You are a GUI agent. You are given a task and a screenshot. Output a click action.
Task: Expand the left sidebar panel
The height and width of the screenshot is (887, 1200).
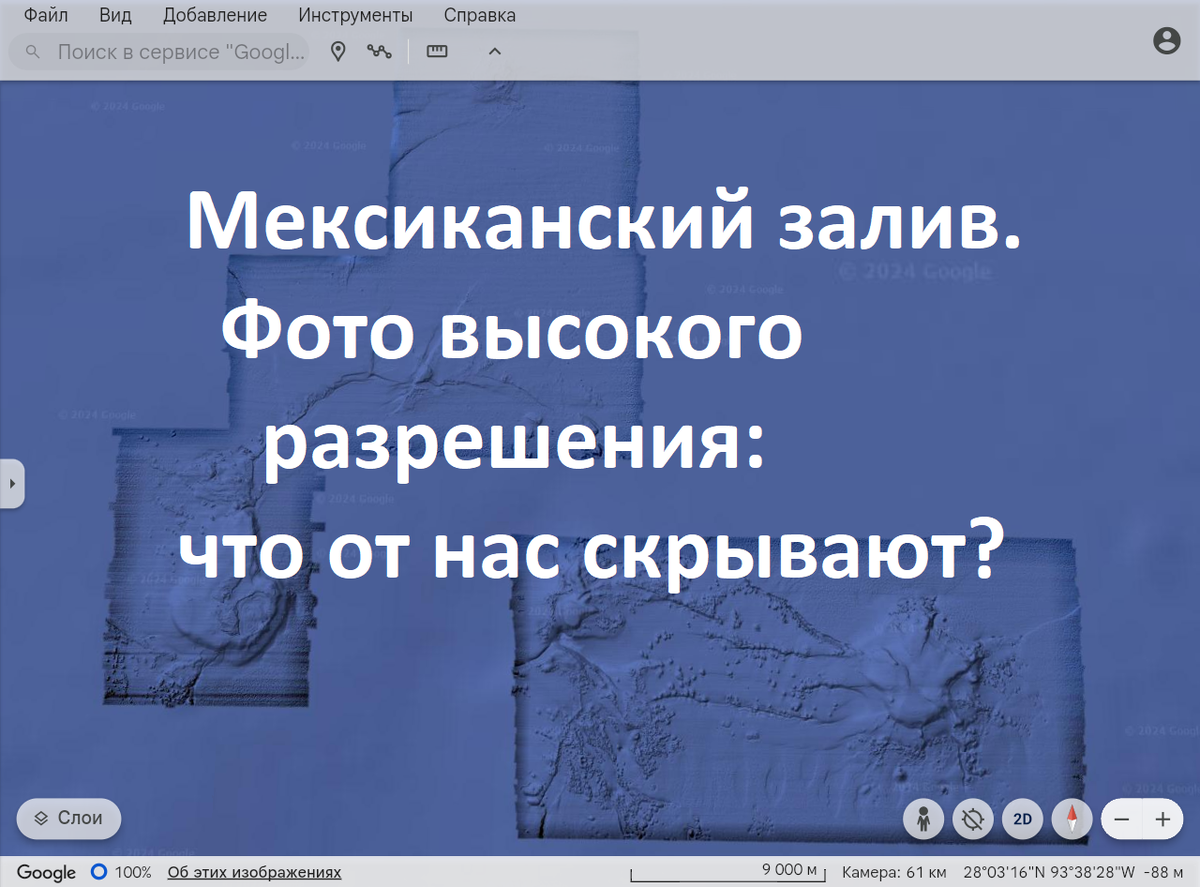click(13, 483)
